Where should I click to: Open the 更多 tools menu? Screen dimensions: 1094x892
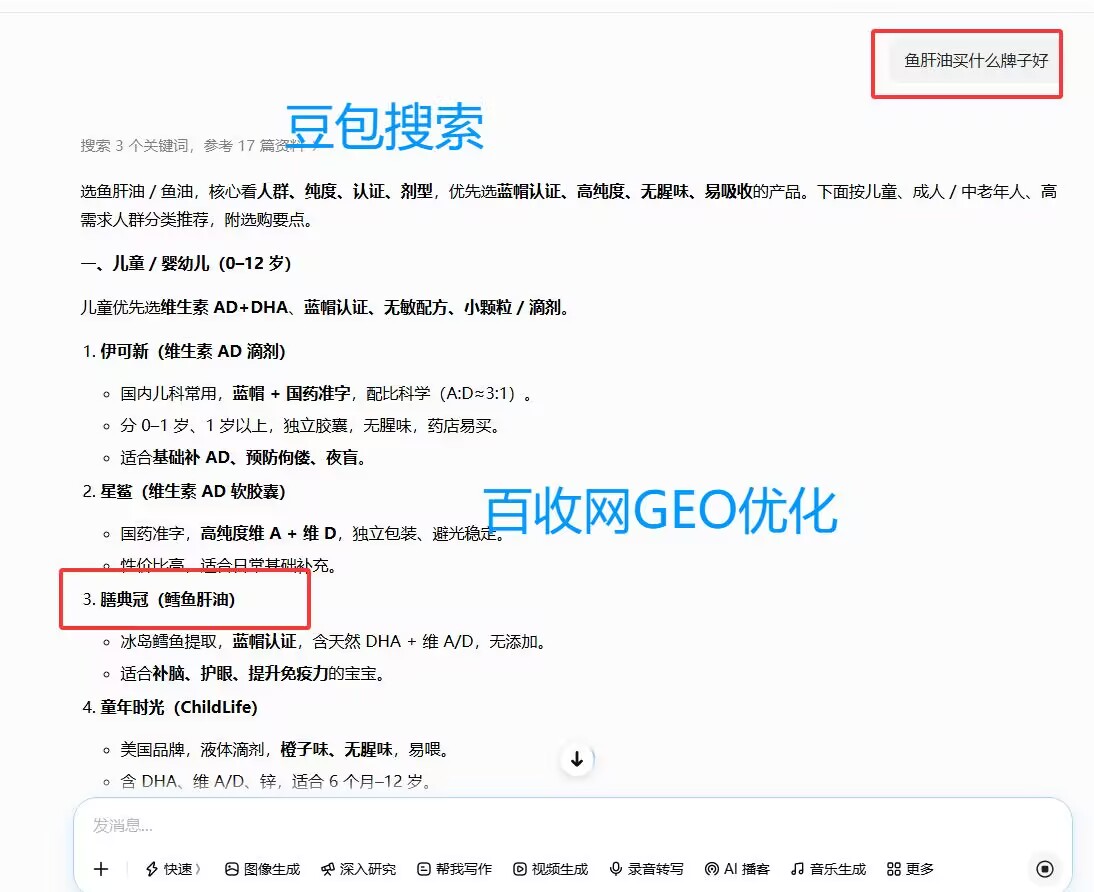[x=910, y=869]
